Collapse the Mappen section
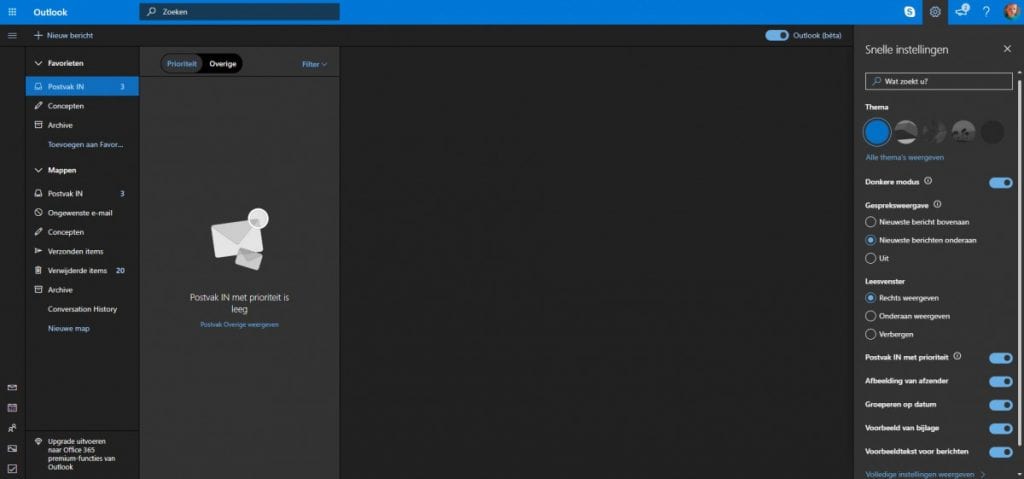This screenshot has width=1024, height=479. coord(38,170)
